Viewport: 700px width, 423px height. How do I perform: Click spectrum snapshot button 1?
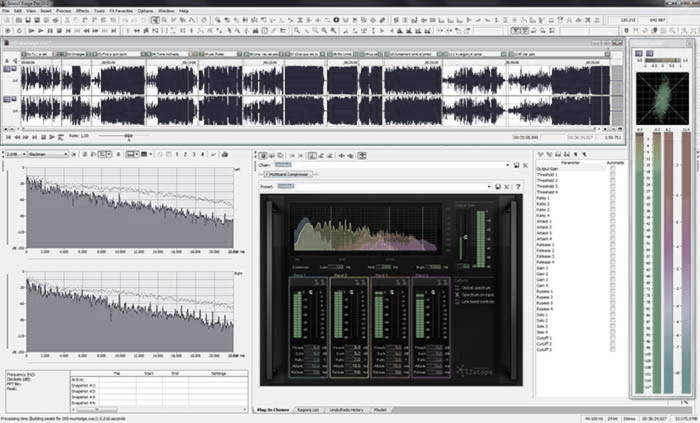coord(177,154)
